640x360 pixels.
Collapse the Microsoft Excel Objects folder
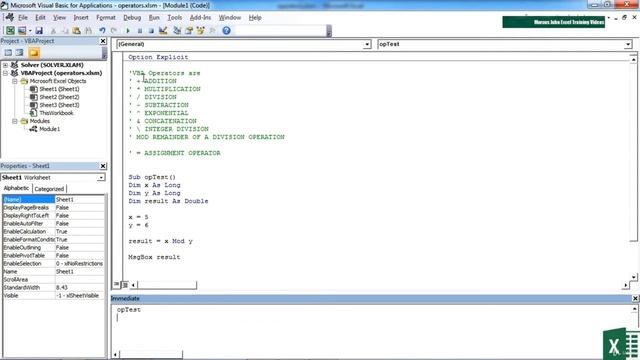15,81
